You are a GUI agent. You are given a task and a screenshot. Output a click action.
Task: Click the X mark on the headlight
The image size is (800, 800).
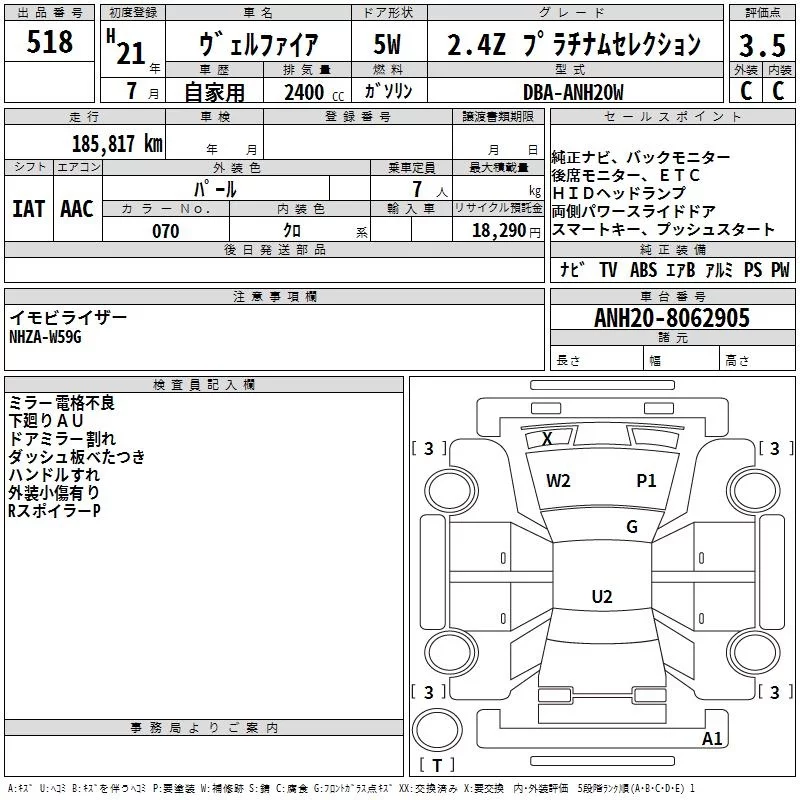[547, 438]
